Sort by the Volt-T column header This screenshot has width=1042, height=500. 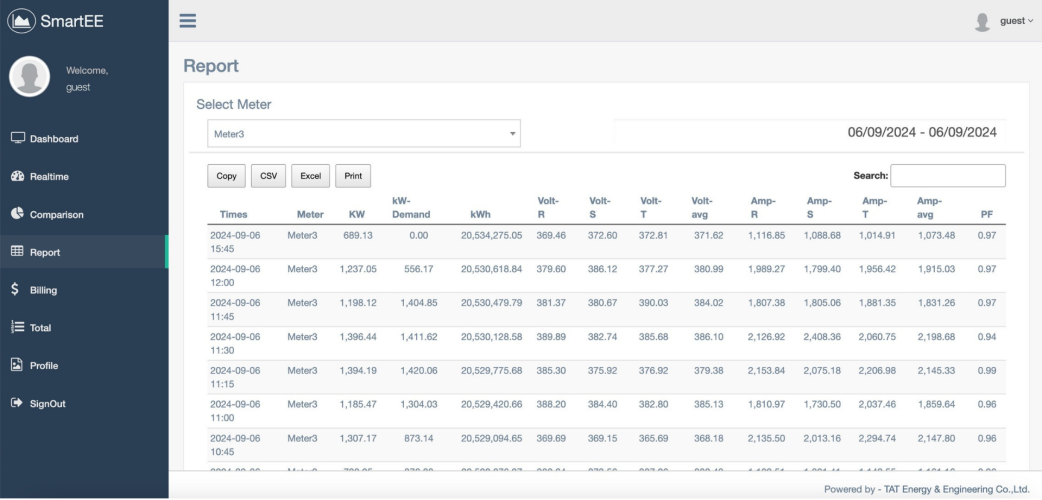coord(651,207)
